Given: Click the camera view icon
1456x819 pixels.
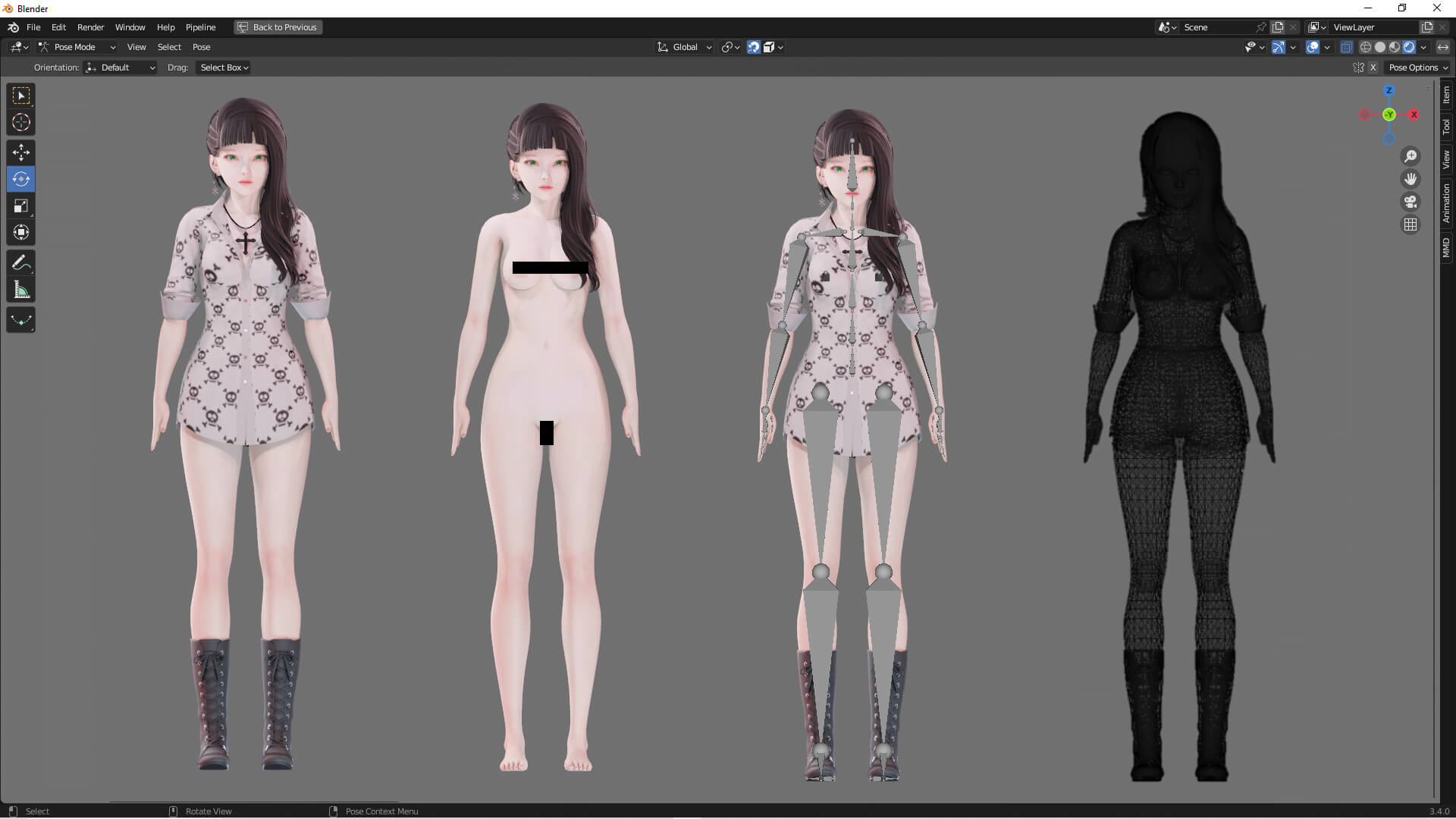Looking at the screenshot, I should coord(1410,202).
